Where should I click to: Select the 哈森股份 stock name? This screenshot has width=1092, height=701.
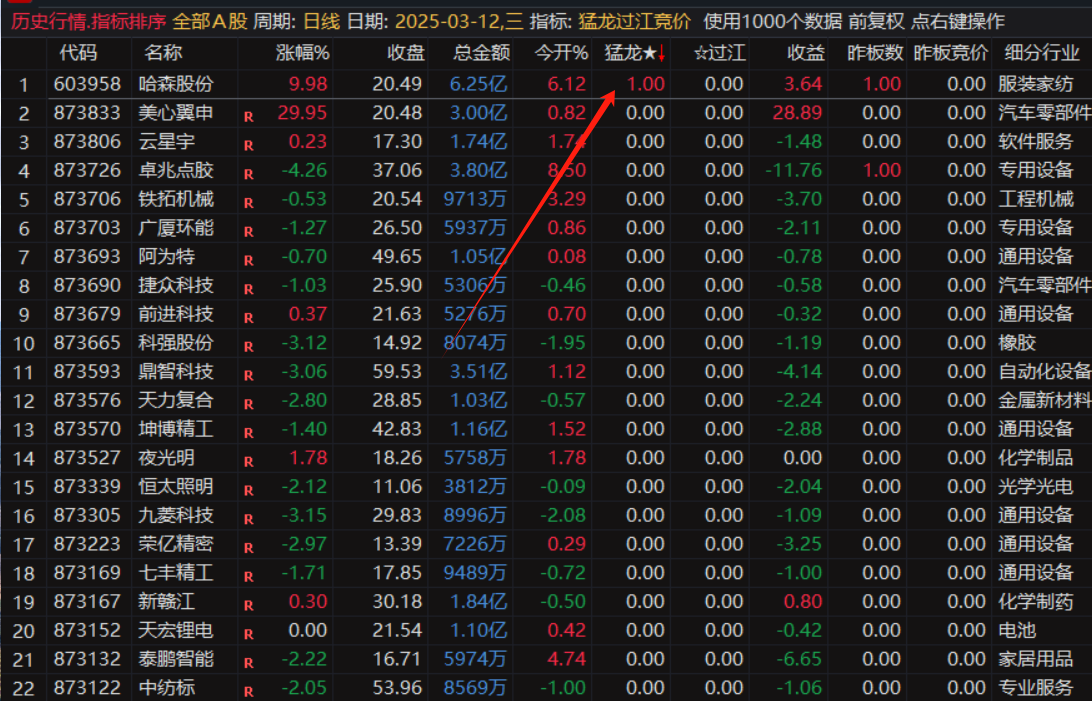(176, 84)
